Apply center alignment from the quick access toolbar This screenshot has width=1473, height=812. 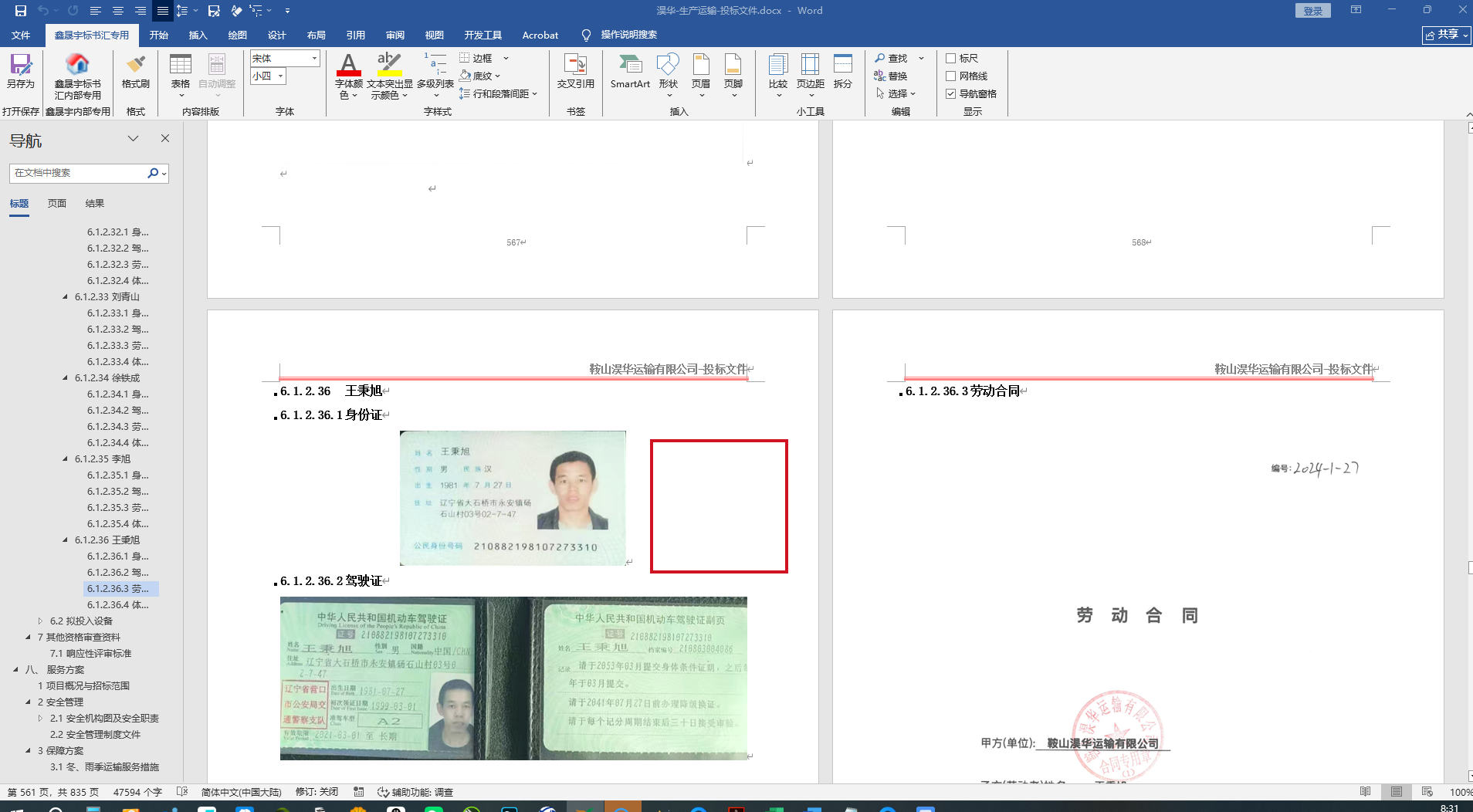(118, 11)
